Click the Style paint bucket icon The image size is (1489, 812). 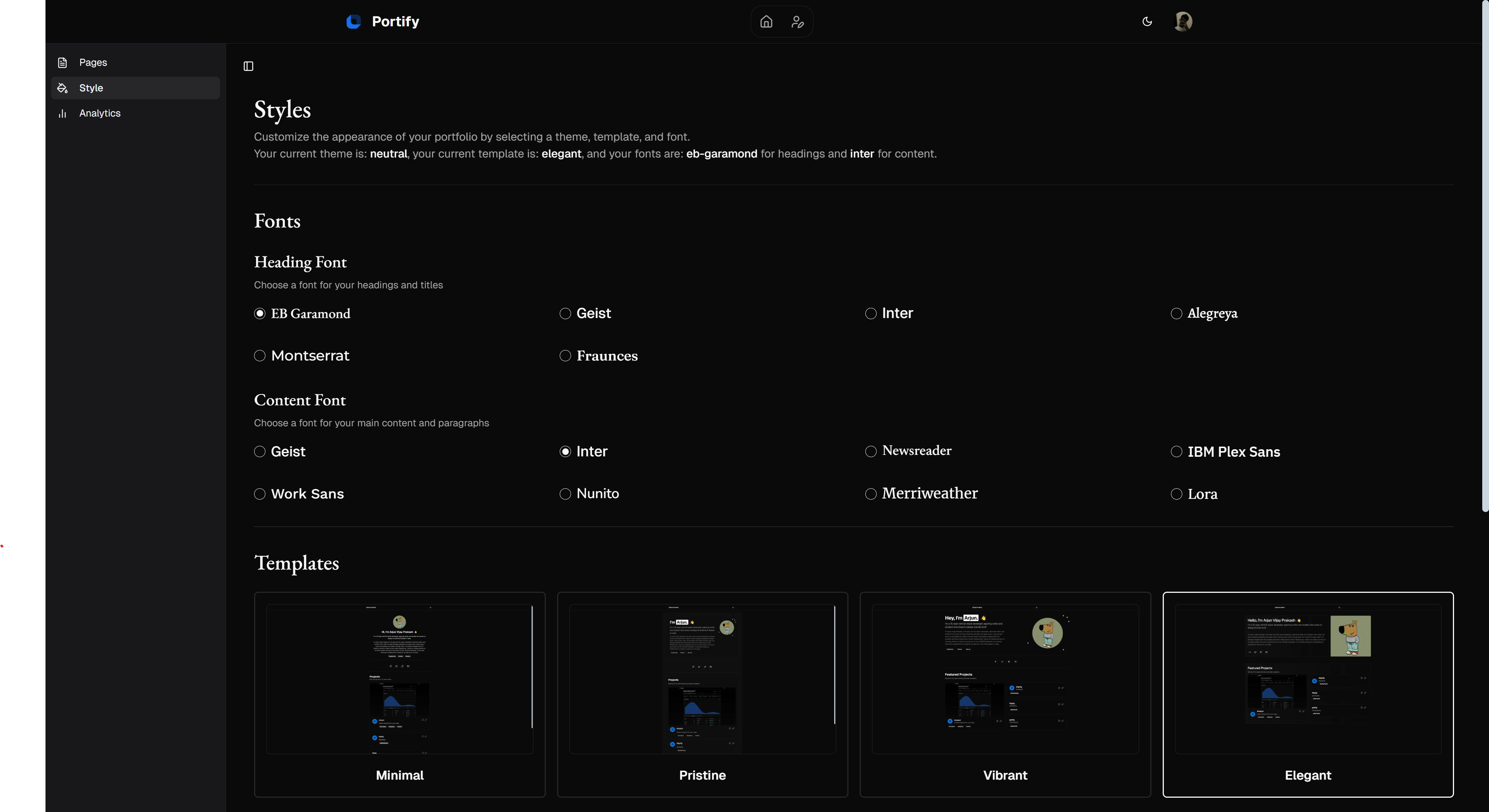click(x=62, y=88)
